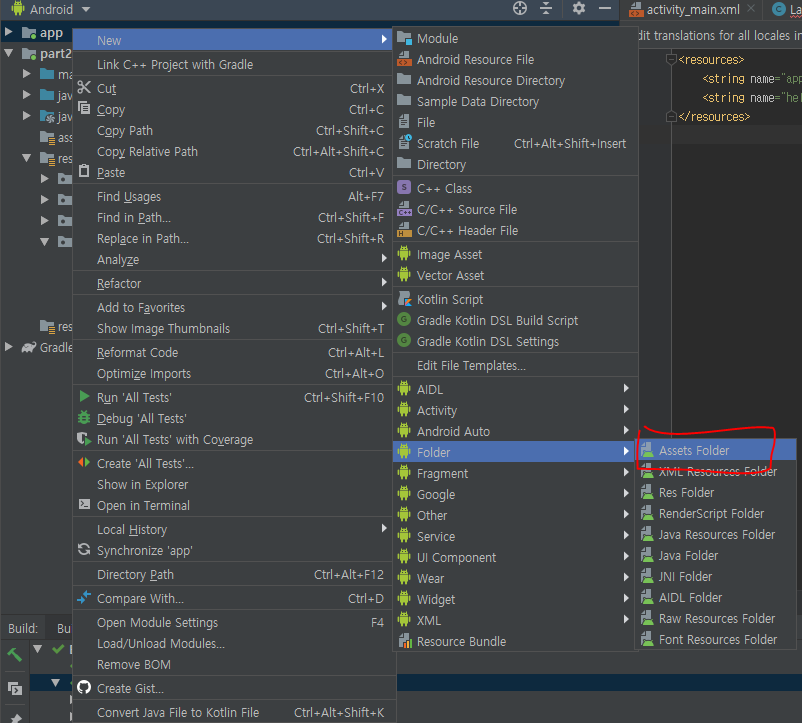Click the Open in Terminal icon
This screenshot has height=723, width=802.
pos(84,505)
